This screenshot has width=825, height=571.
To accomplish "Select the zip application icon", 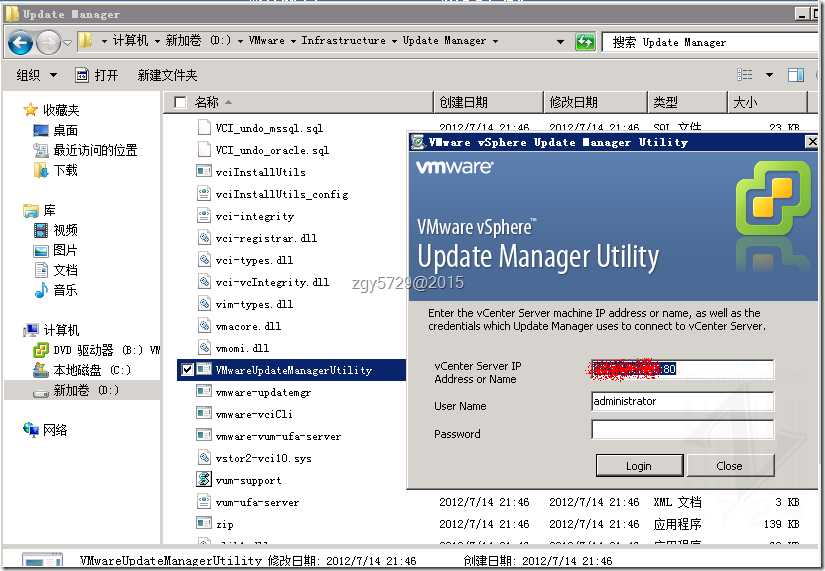I will [204, 524].
